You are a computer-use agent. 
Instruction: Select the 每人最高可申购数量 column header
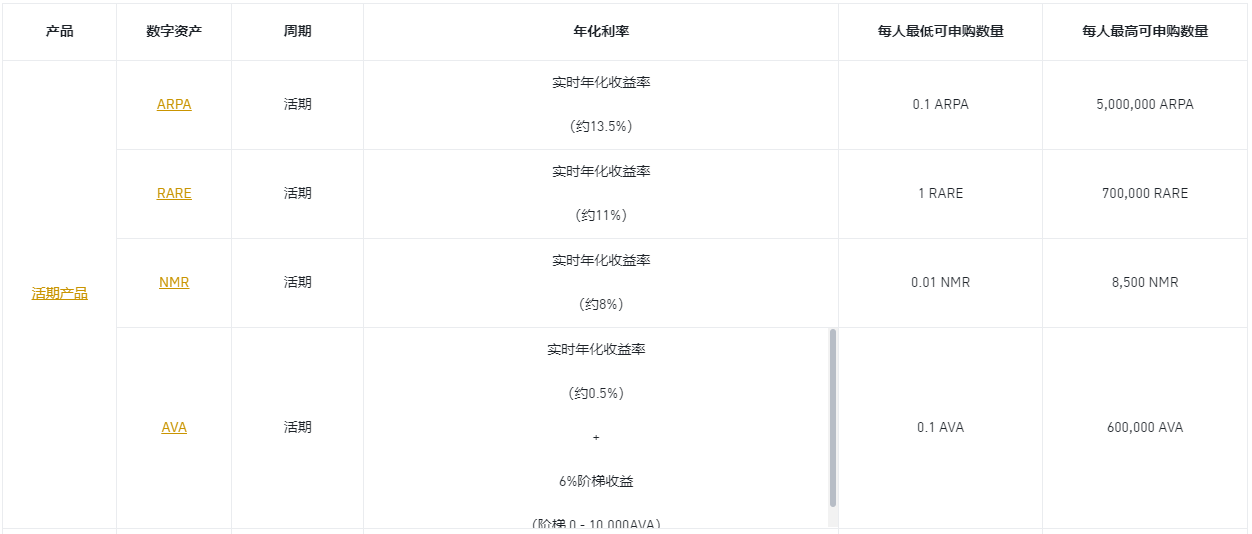tap(1145, 31)
